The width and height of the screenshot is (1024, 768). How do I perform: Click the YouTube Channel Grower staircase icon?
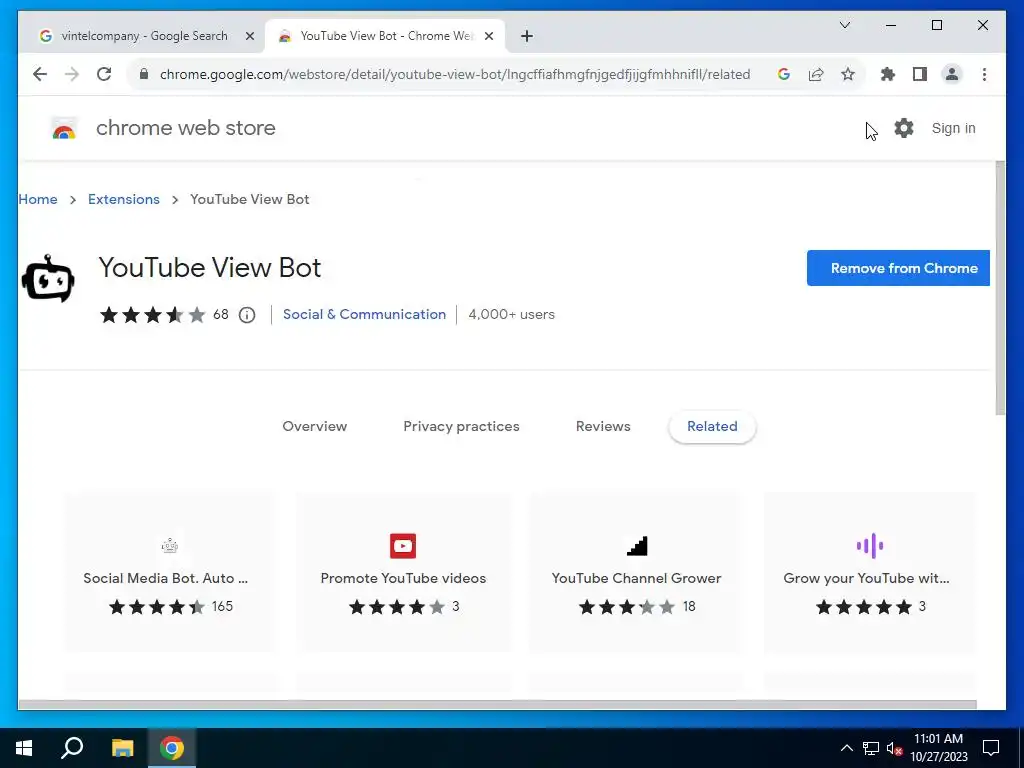(x=637, y=545)
